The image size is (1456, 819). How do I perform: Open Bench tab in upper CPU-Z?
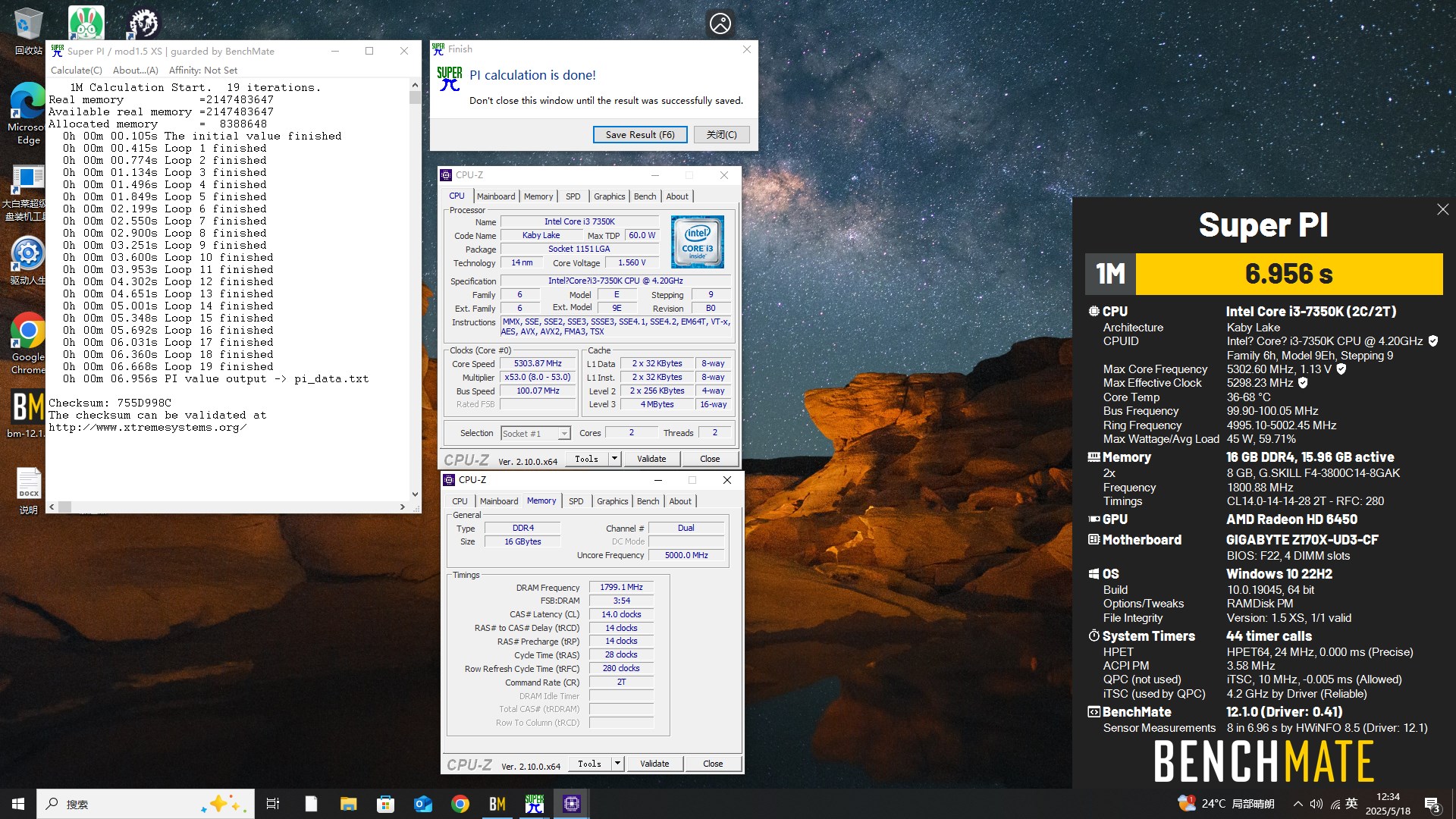pyautogui.click(x=645, y=196)
